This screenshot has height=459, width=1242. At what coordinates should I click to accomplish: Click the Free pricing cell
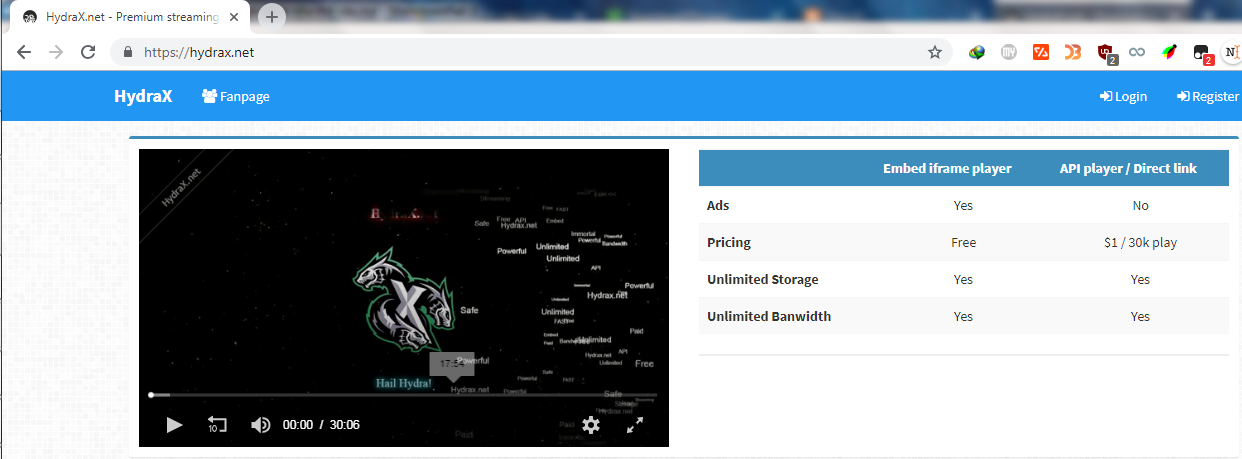click(x=963, y=242)
